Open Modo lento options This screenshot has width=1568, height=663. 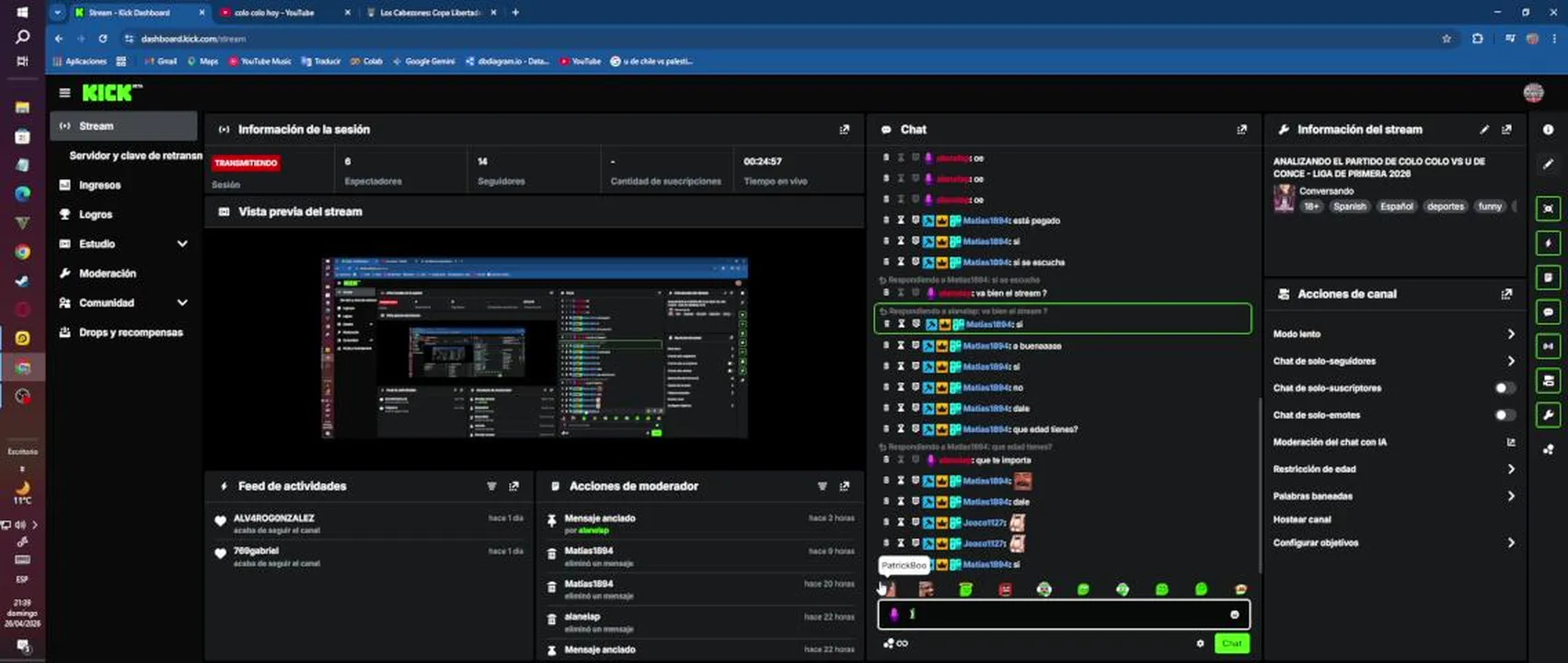tap(1393, 334)
